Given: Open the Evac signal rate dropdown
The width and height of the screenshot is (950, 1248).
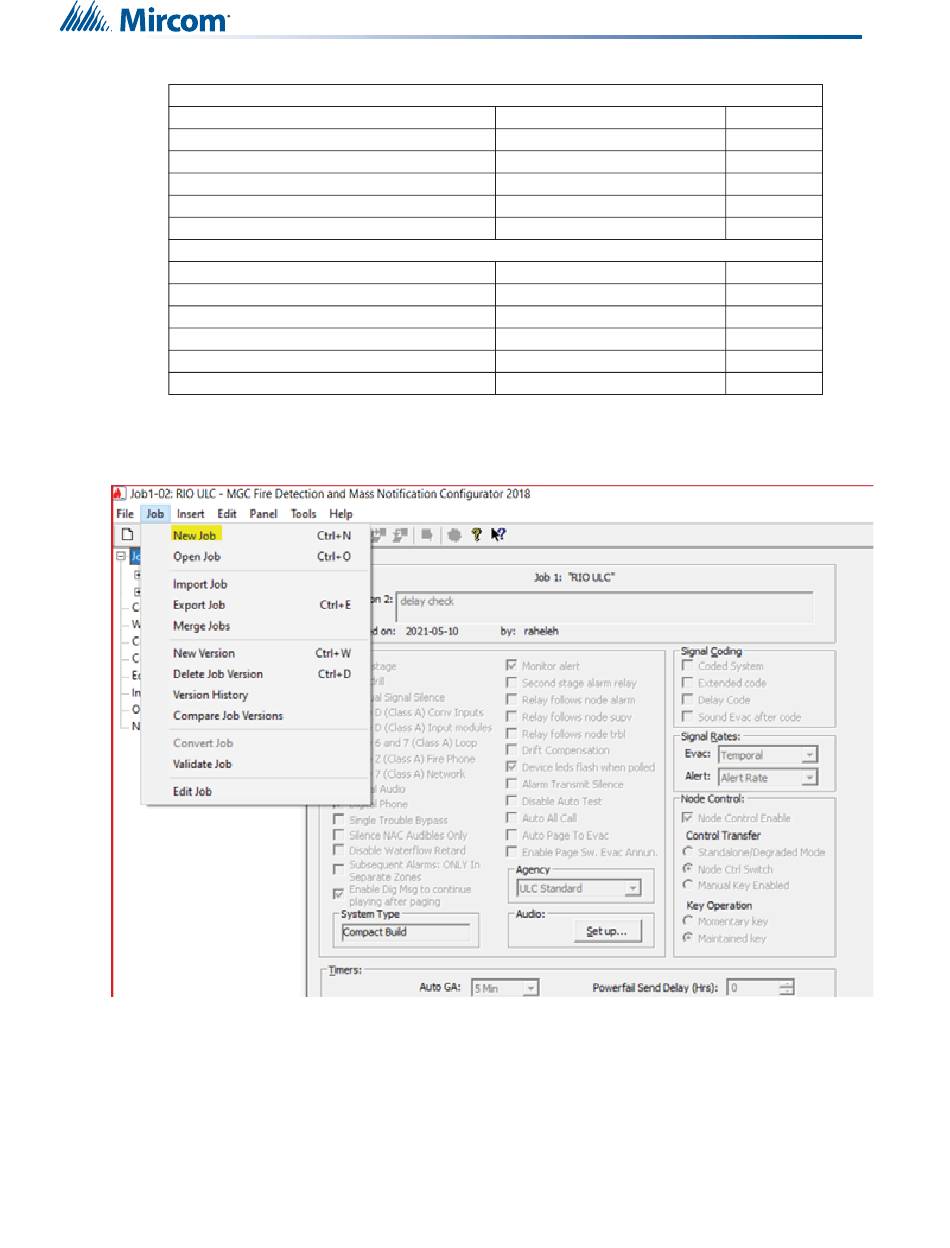Looking at the screenshot, I should click(x=768, y=755).
